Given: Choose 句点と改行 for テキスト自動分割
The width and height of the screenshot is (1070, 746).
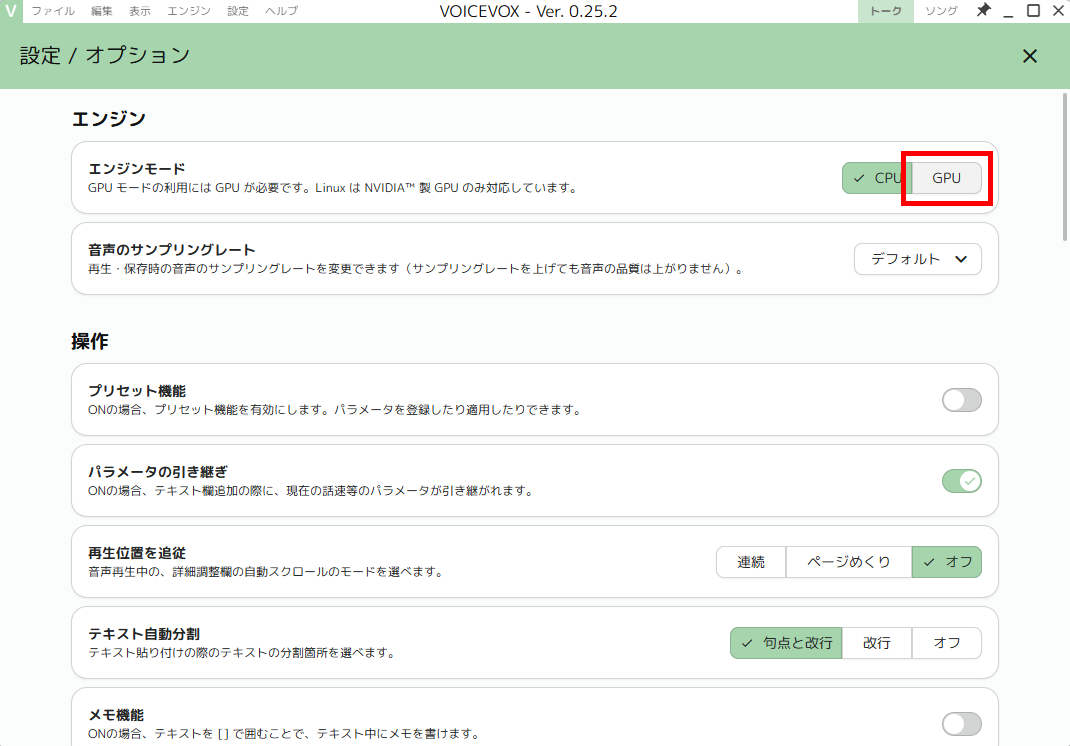Looking at the screenshot, I should [786, 643].
